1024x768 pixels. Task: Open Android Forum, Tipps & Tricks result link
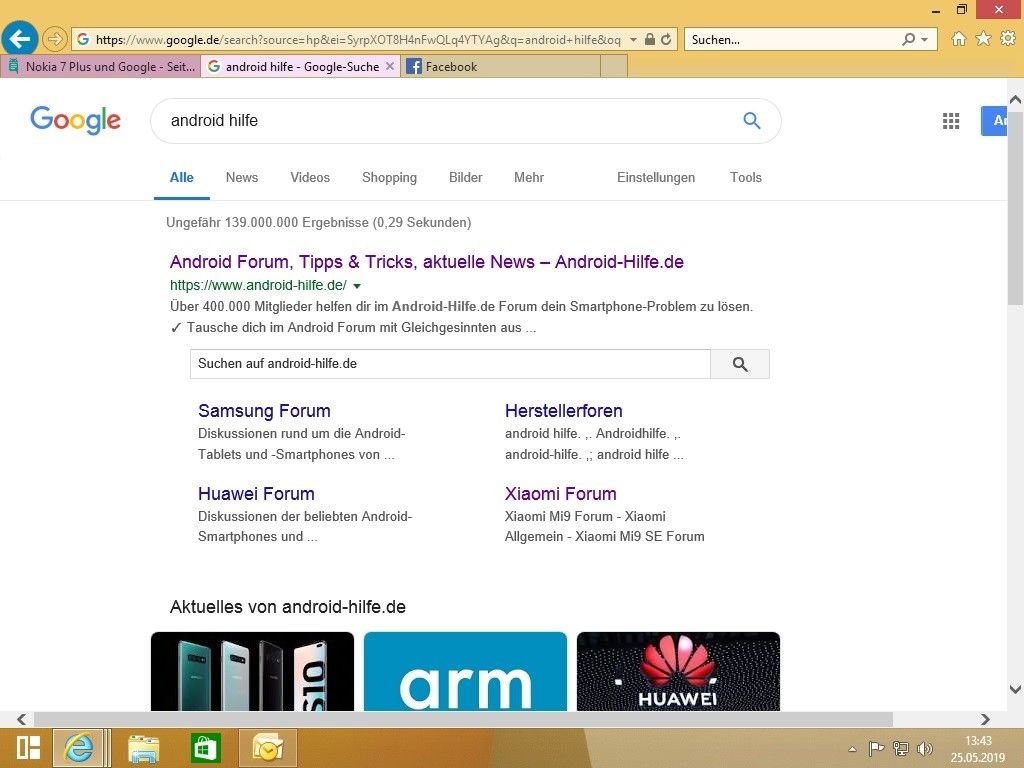click(x=426, y=262)
